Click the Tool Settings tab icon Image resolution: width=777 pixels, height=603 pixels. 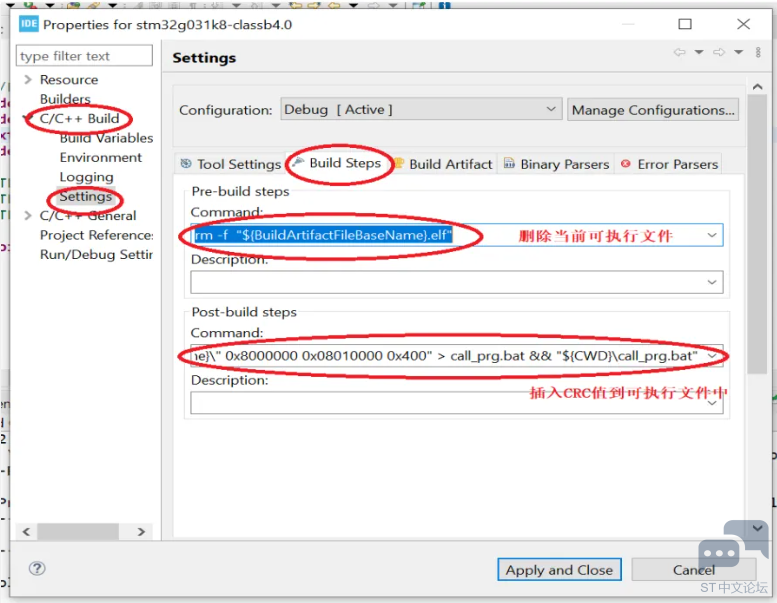tap(186, 164)
